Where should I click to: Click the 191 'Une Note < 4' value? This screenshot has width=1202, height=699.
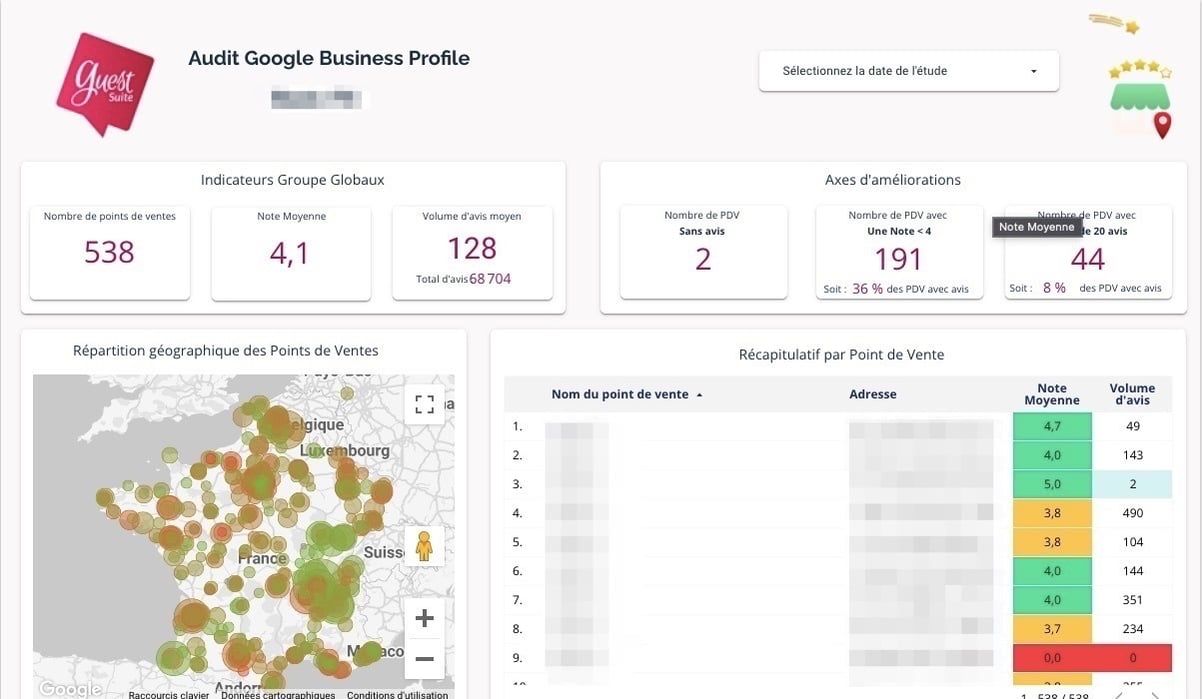point(899,259)
